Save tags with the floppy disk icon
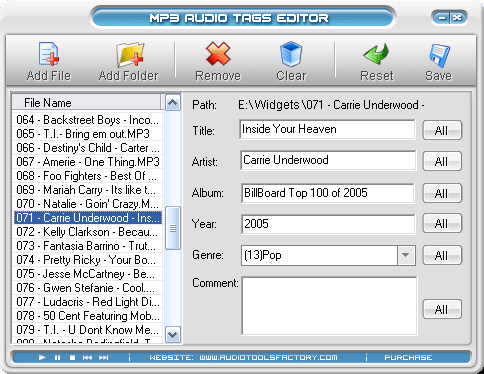The height and width of the screenshot is (374, 484). click(439, 55)
